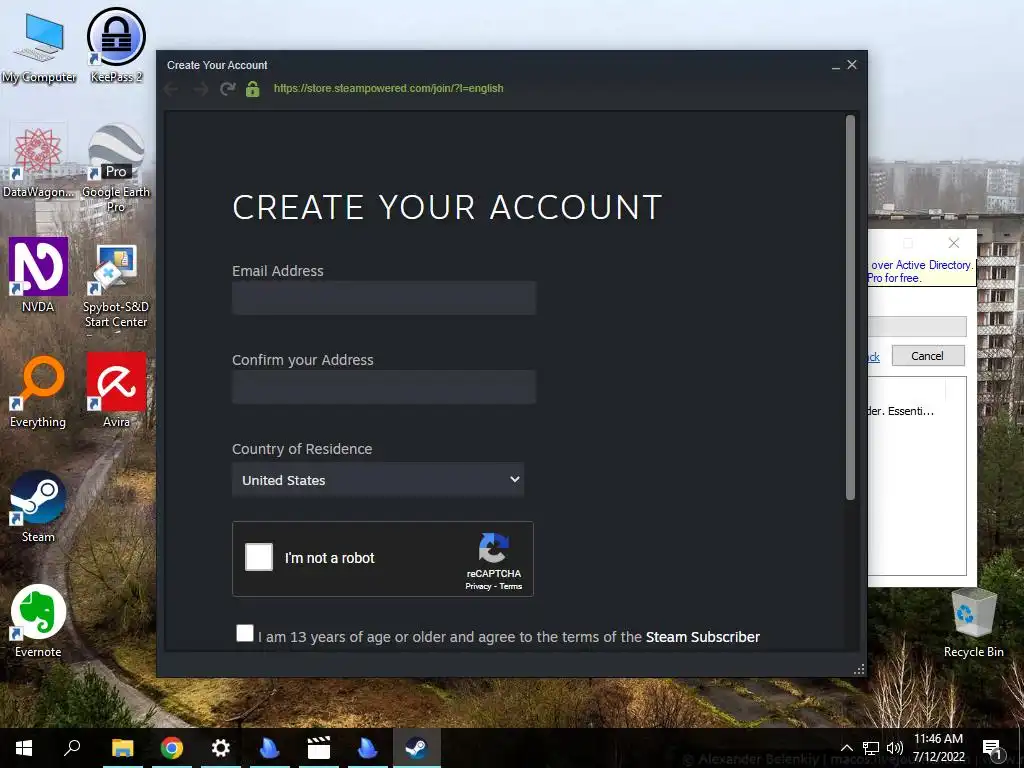Select the DataWagon desktop shortcut
Viewport: 1024px width, 768px height.
point(38,160)
